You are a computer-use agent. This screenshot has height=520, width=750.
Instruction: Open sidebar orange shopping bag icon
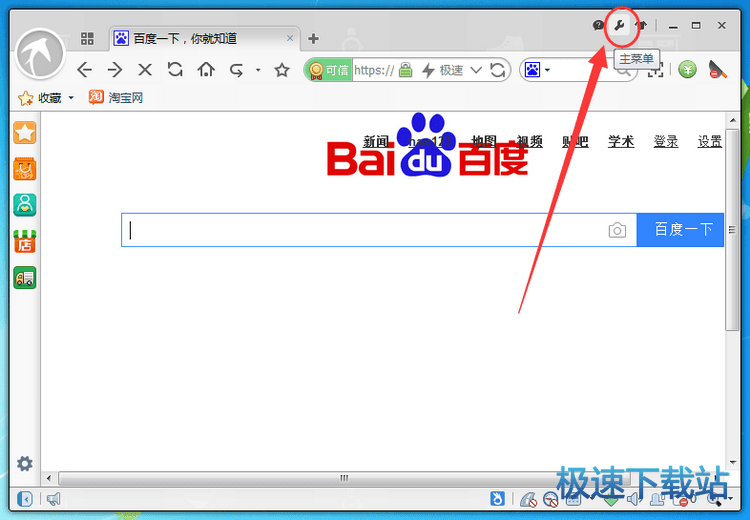(x=25, y=169)
